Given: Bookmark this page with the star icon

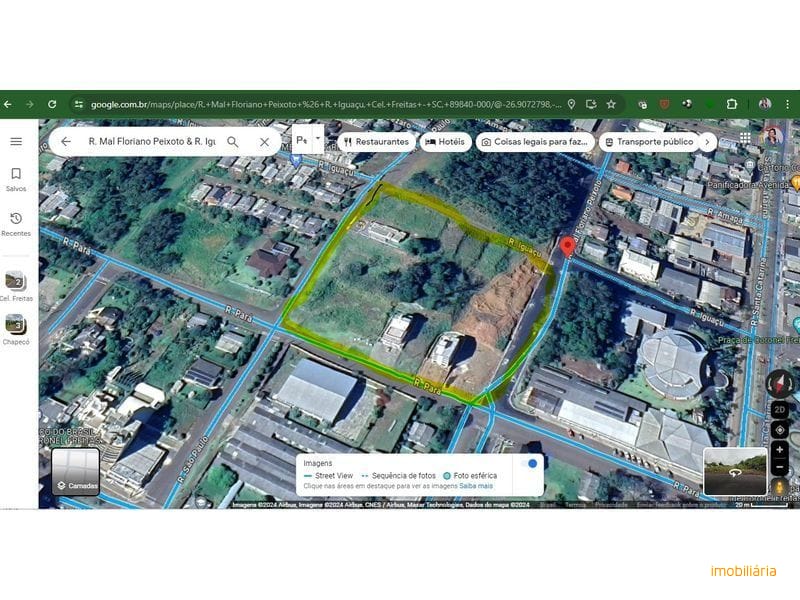Looking at the screenshot, I should [x=611, y=104].
